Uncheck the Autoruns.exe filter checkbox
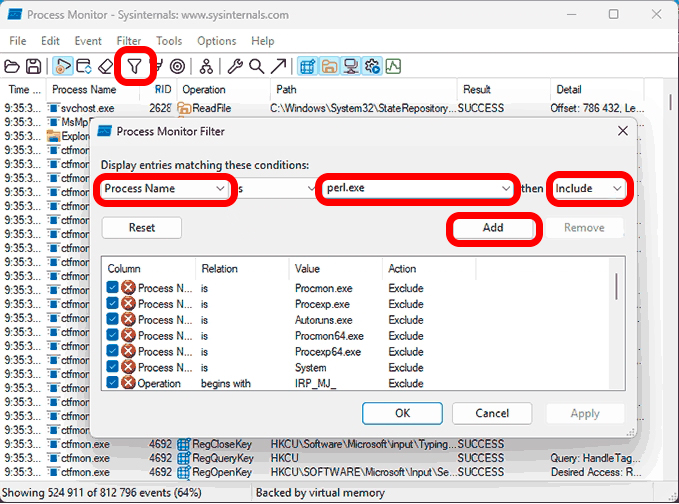The width and height of the screenshot is (679, 504). pyautogui.click(x=113, y=320)
